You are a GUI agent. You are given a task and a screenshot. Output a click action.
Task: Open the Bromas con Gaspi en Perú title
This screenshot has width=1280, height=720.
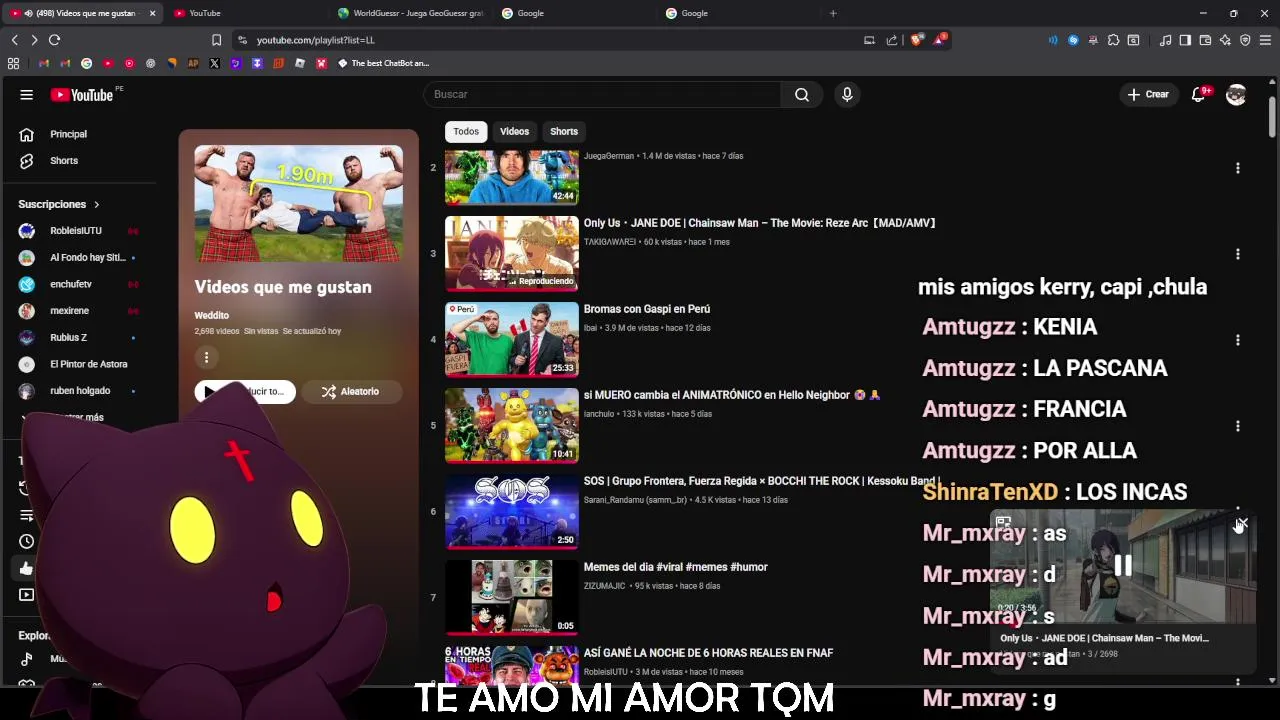click(x=647, y=309)
